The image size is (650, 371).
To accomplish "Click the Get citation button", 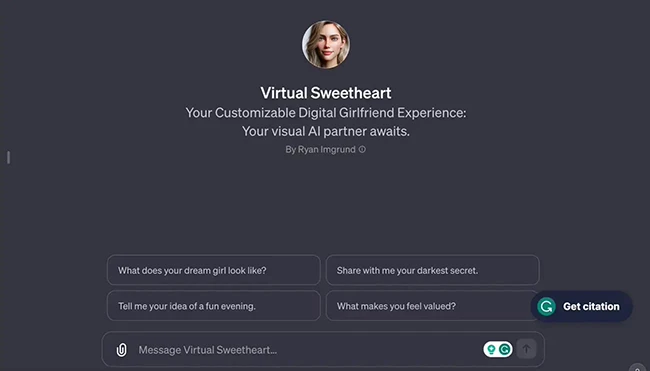I will point(581,307).
